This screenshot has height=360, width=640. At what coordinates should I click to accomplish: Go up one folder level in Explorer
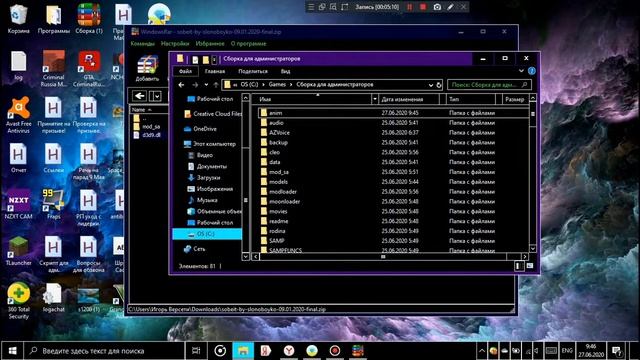tap(216, 85)
